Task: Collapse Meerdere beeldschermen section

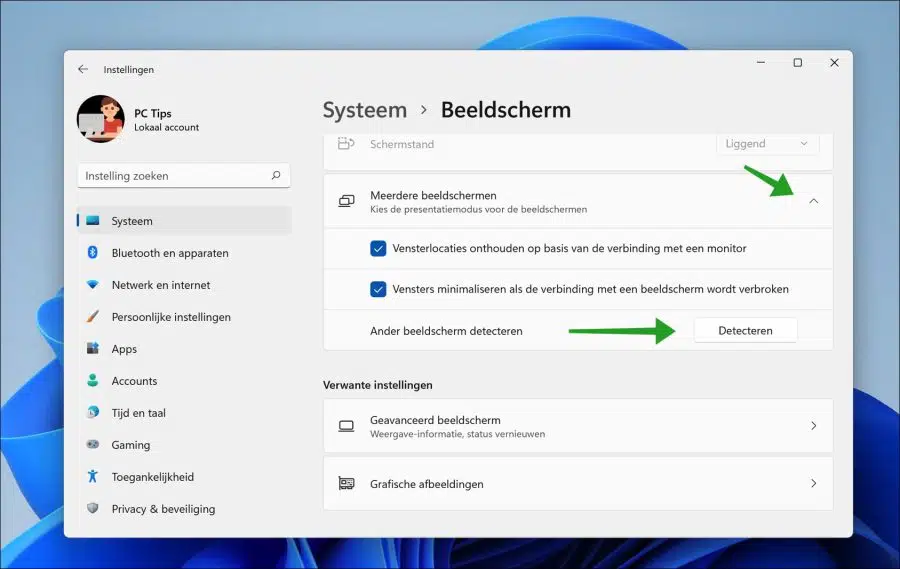Action: point(813,201)
